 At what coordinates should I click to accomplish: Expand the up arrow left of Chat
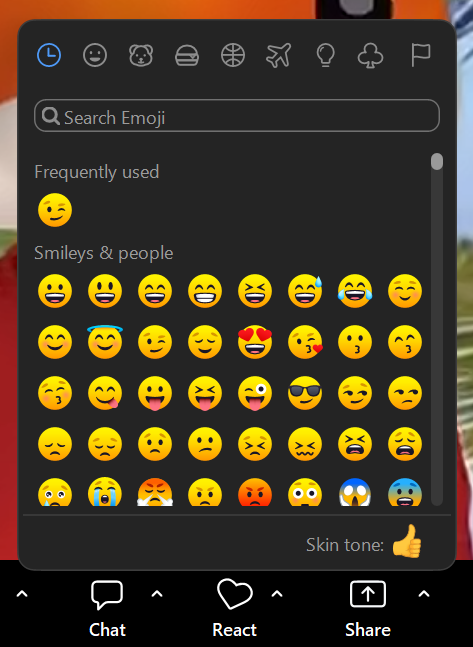[22, 594]
